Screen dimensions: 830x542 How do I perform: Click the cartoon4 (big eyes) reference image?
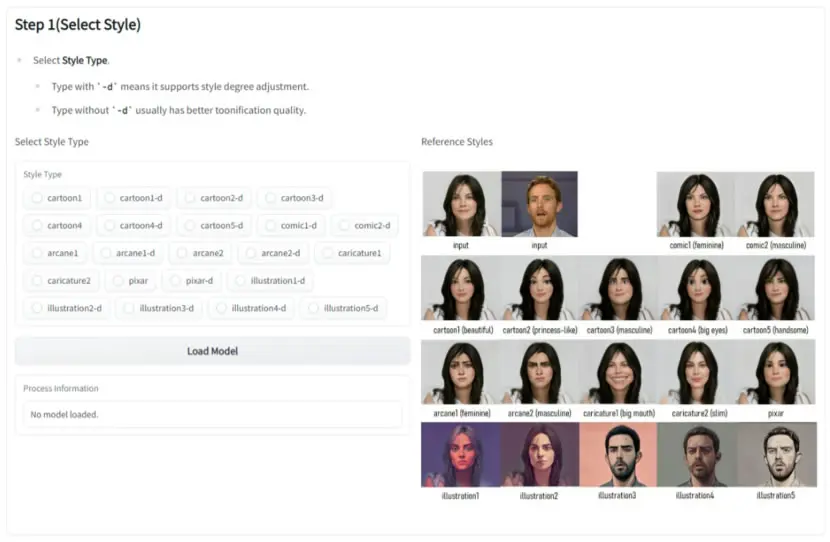point(697,288)
